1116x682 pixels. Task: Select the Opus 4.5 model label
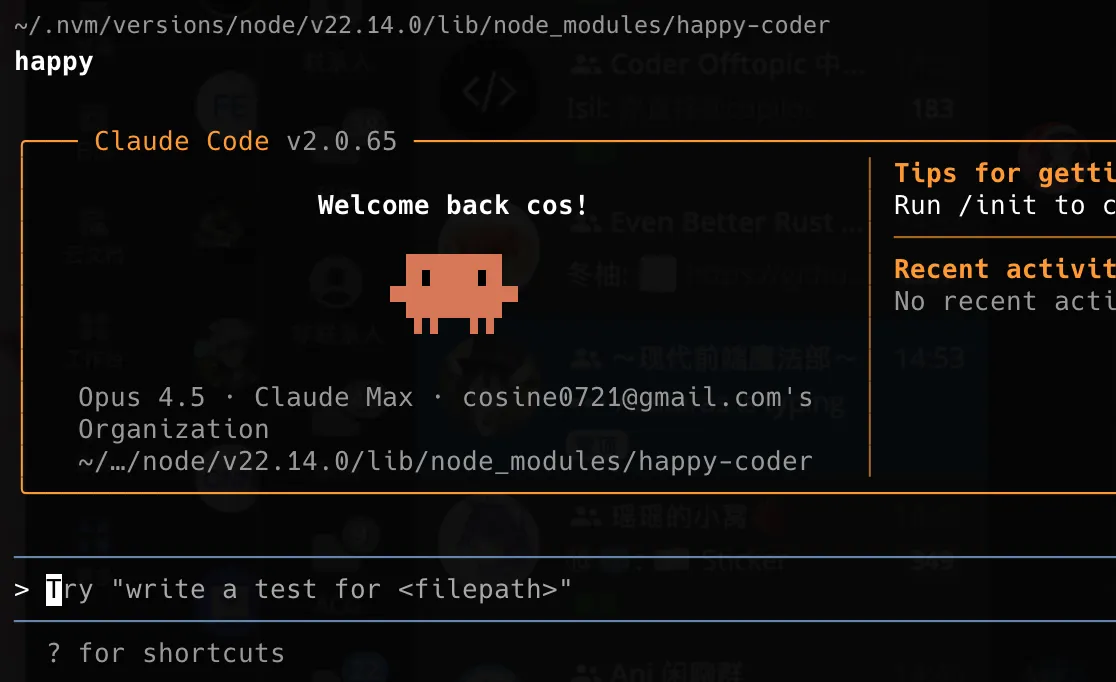141,397
